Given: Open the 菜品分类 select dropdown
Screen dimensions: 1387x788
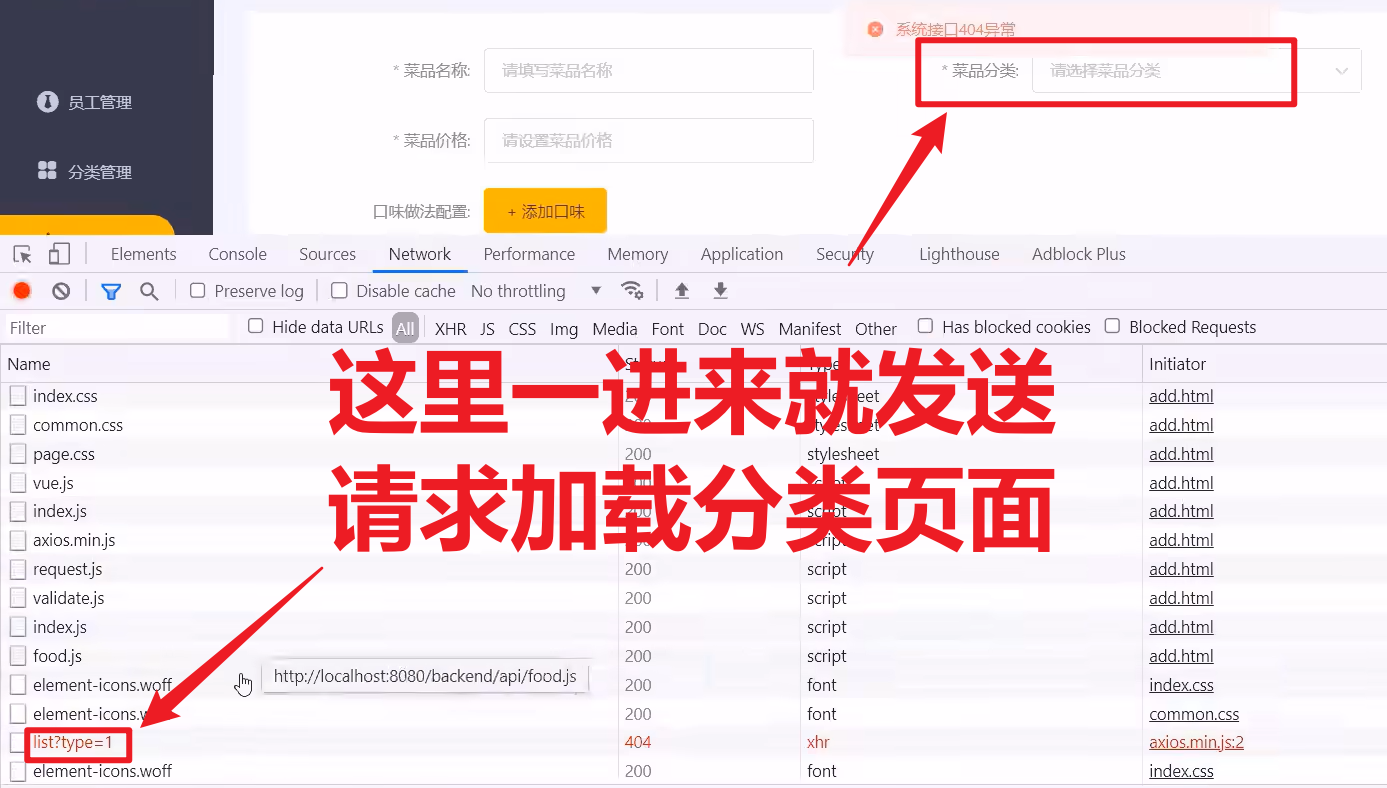Looking at the screenshot, I should [x=1196, y=71].
